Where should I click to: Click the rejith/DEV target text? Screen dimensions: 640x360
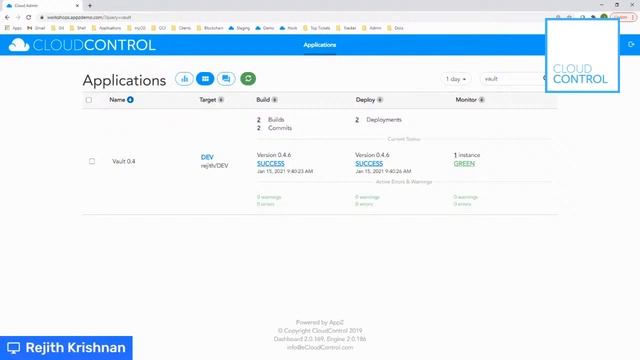click(x=214, y=166)
